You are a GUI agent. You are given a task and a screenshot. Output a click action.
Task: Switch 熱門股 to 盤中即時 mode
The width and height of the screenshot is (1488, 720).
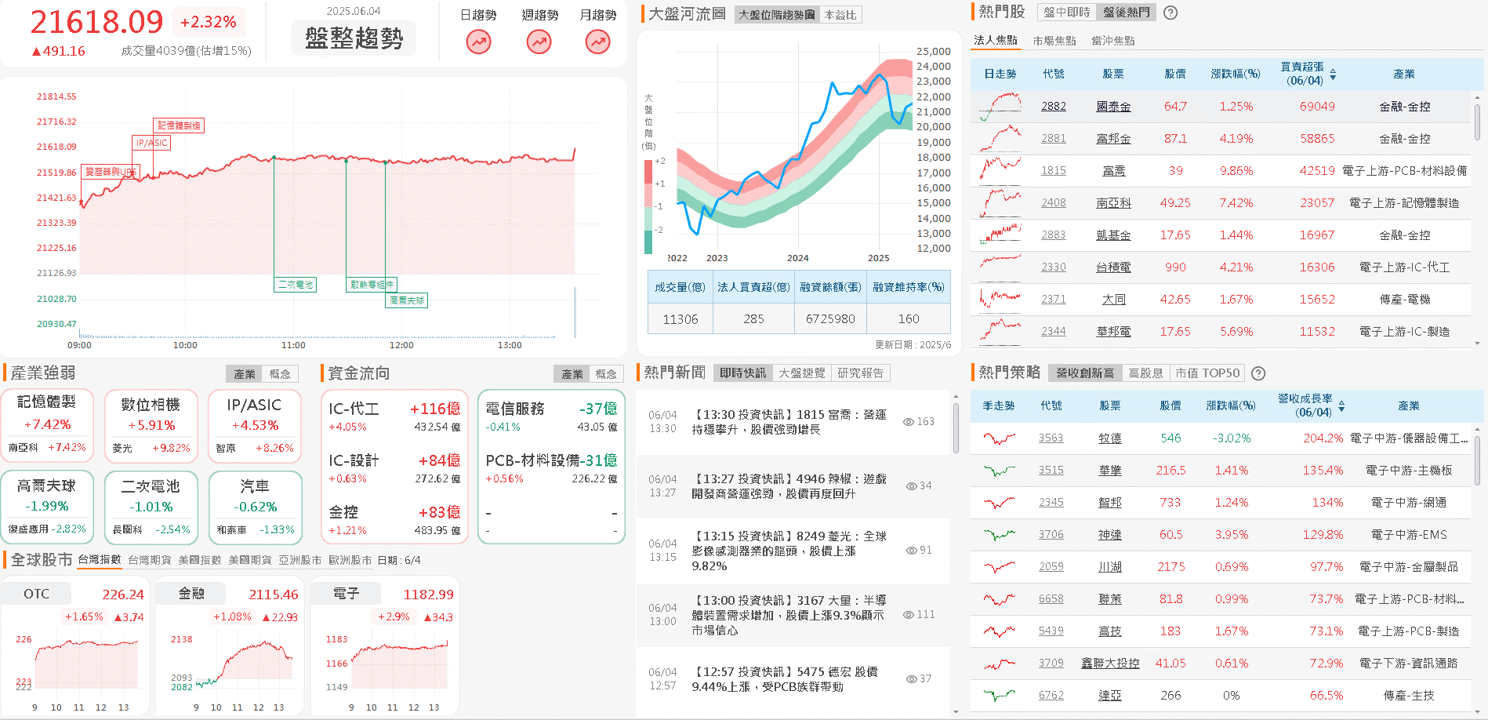tap(1065, 13)
